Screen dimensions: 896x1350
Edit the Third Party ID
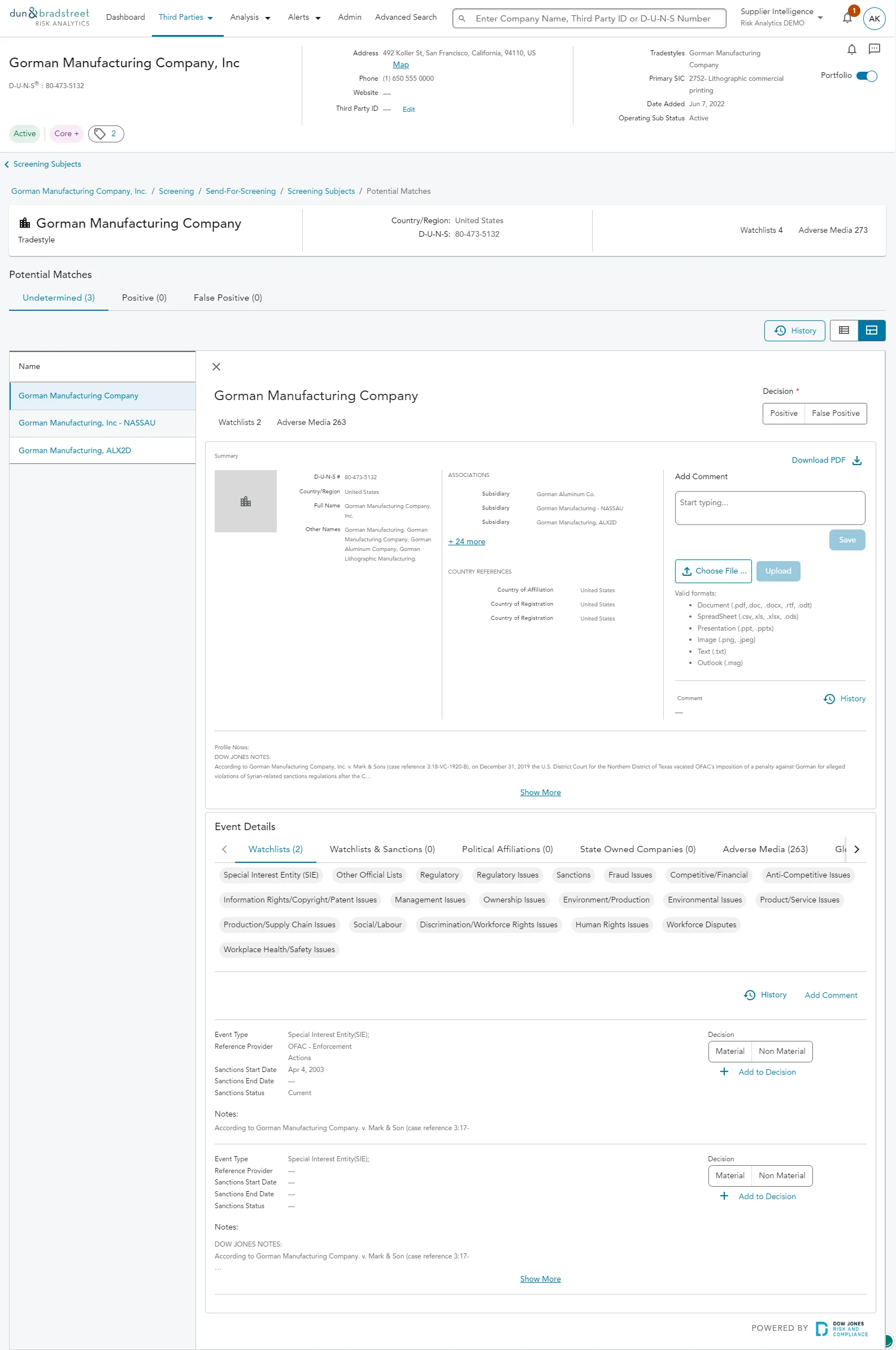pyautogui.click(x=408, y=110)
